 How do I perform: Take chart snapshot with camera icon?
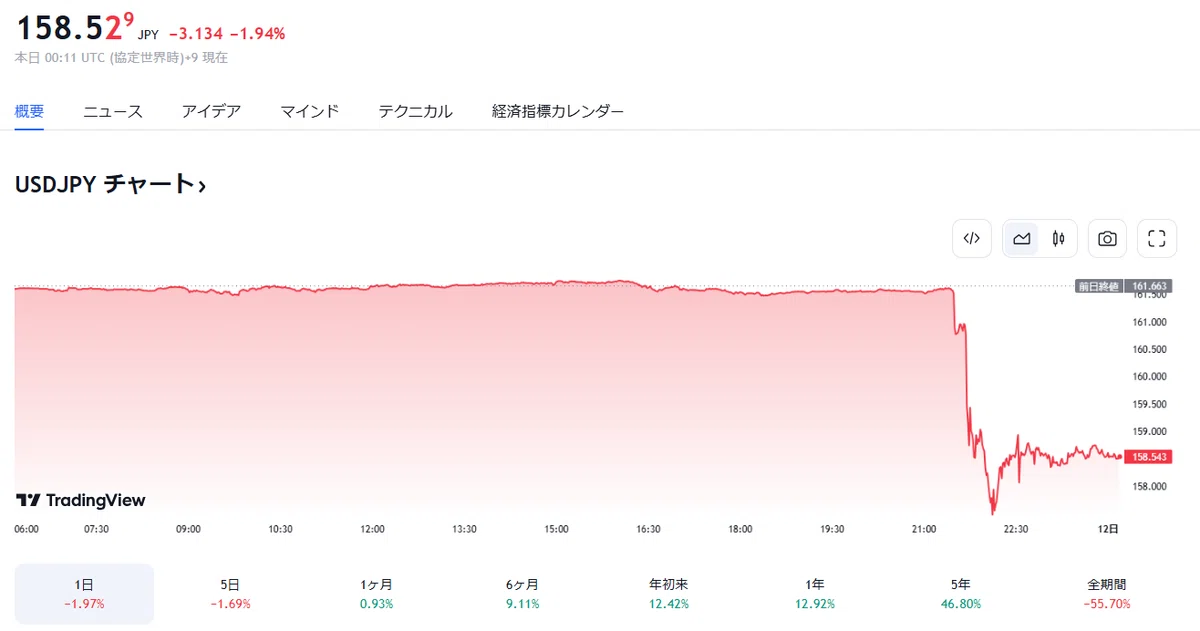click(x=1107, y=238)
